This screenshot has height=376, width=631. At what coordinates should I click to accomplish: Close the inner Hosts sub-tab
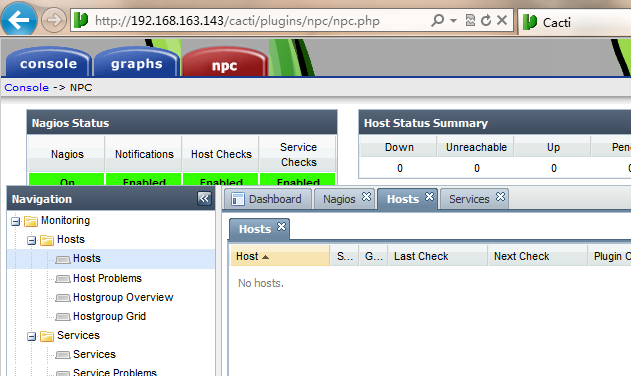pyautogui.click(x=282, y=227)
